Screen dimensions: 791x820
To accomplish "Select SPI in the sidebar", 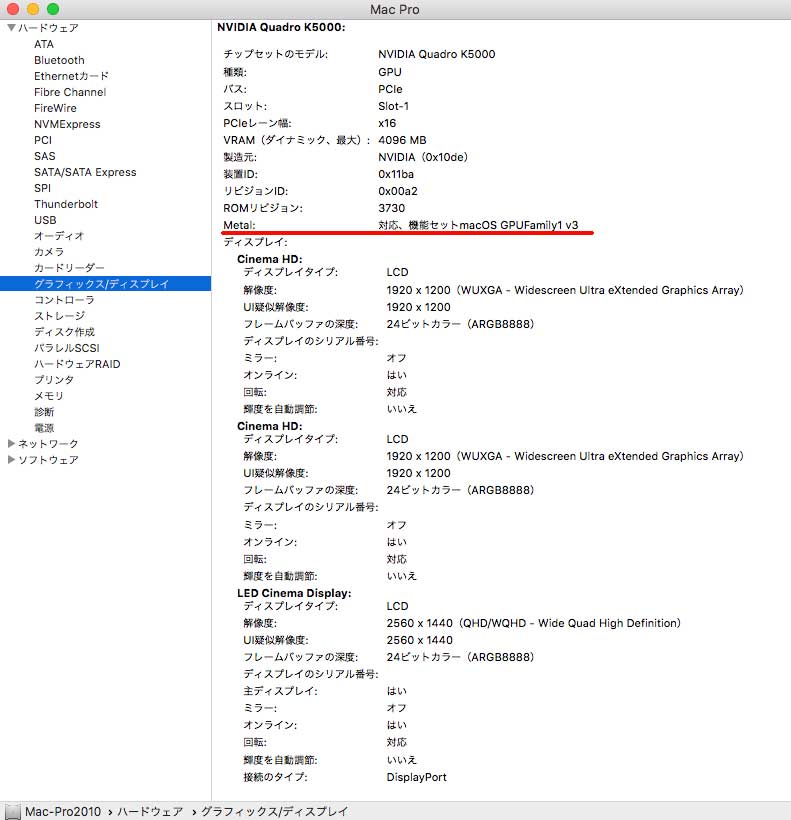I will click(42, 188).
